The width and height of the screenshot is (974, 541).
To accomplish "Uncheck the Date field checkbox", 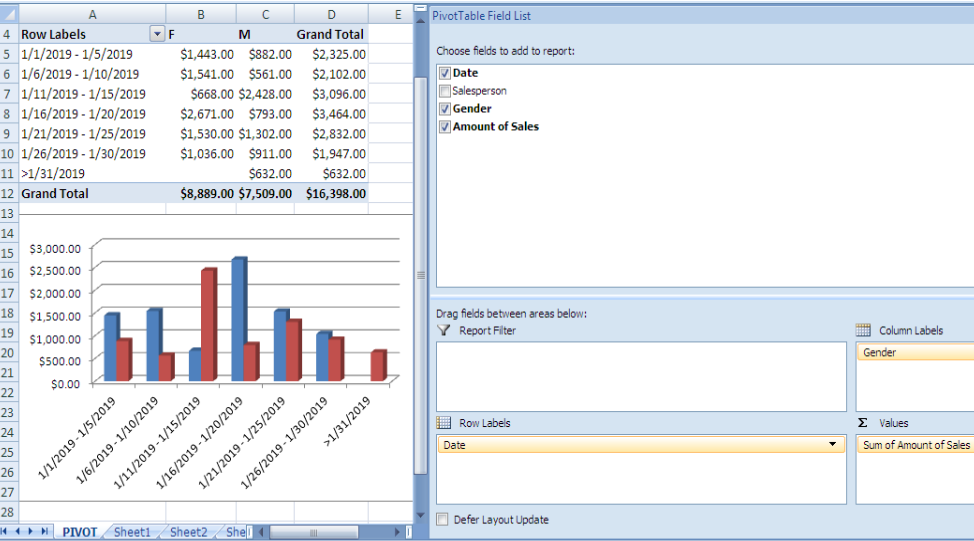I will coord(445,73).
